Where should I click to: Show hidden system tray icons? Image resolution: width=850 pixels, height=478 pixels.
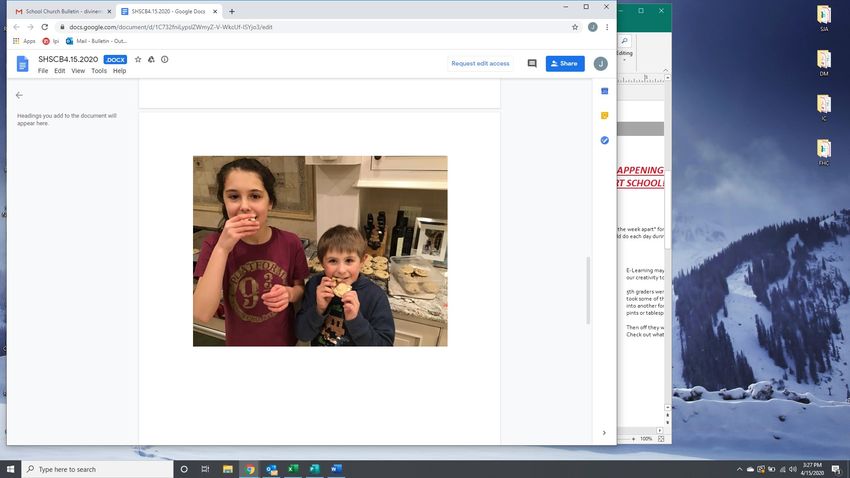coord(739,469)
